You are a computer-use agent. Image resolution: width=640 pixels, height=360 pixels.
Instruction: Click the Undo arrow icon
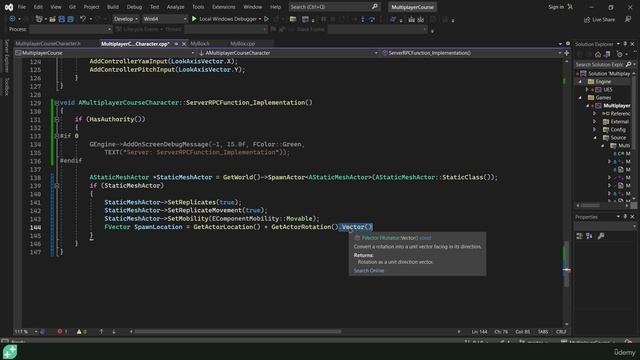(83, 19)
